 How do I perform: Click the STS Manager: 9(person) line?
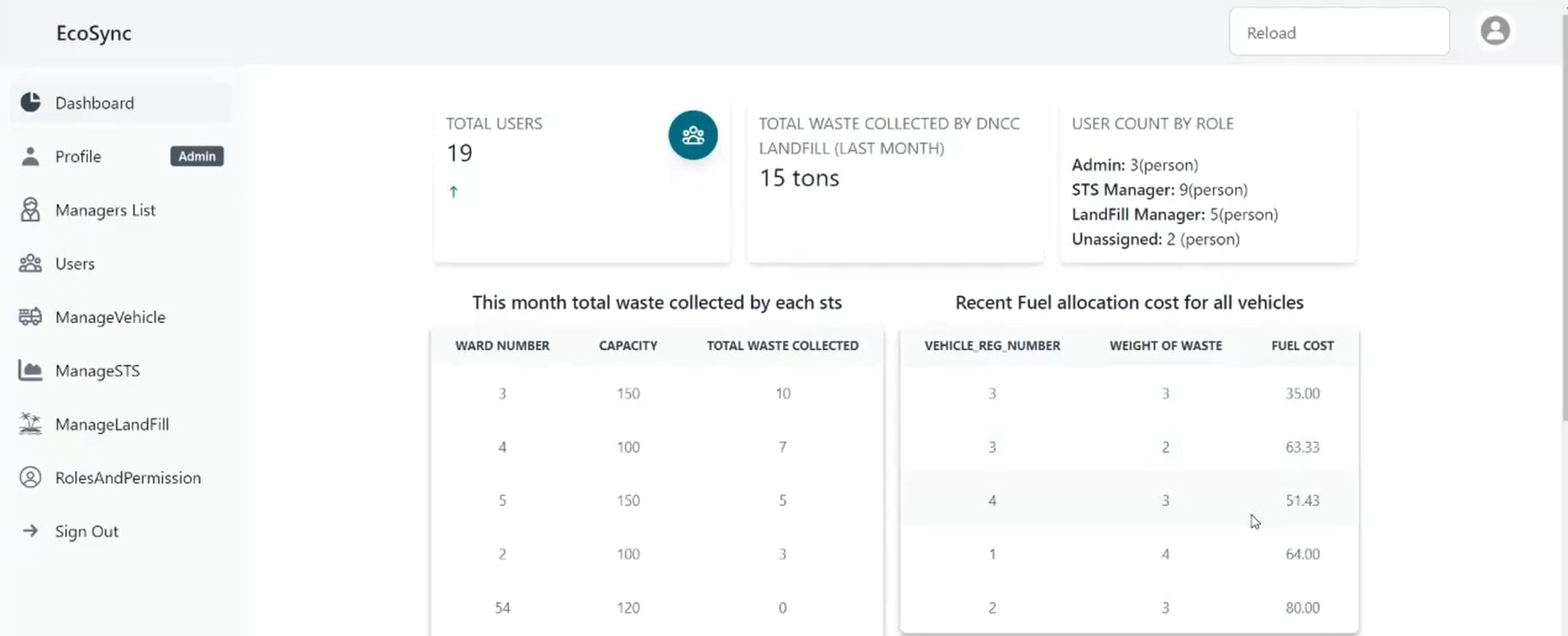coord(1160,189)
